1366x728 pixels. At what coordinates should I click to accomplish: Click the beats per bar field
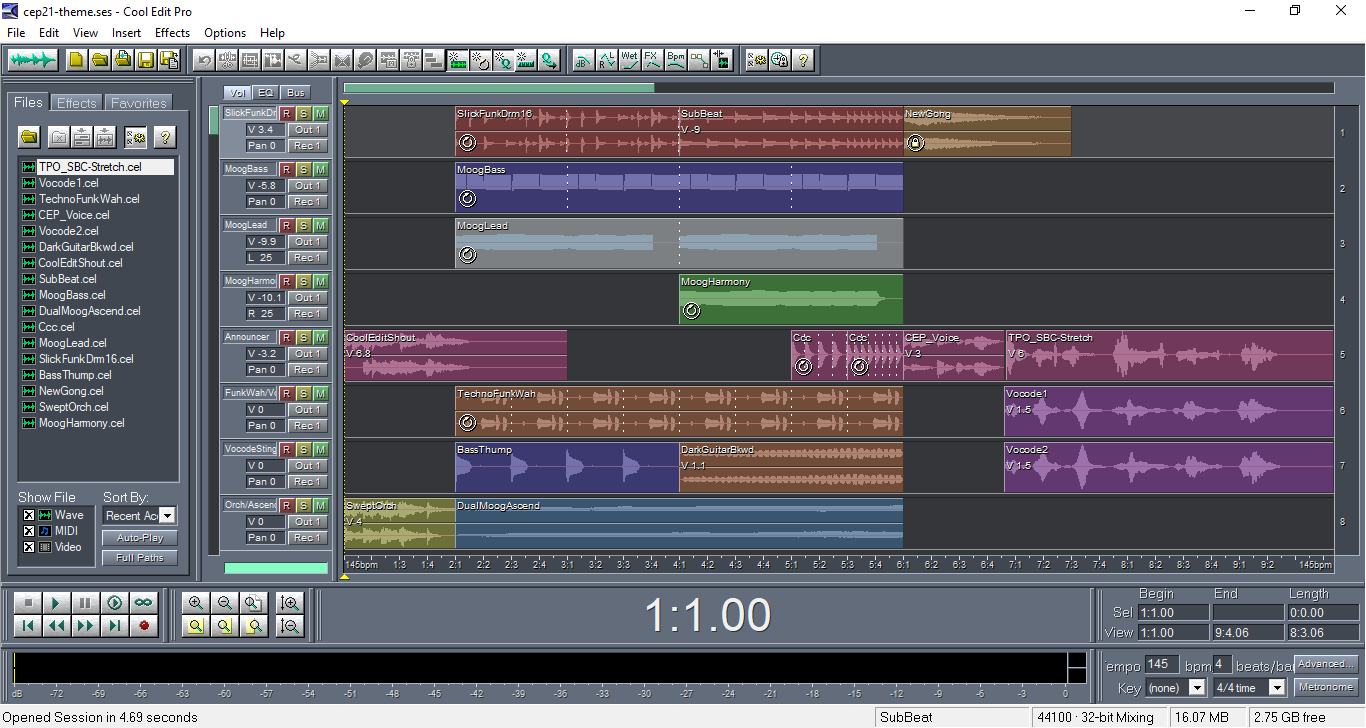tap(1222, 664)
